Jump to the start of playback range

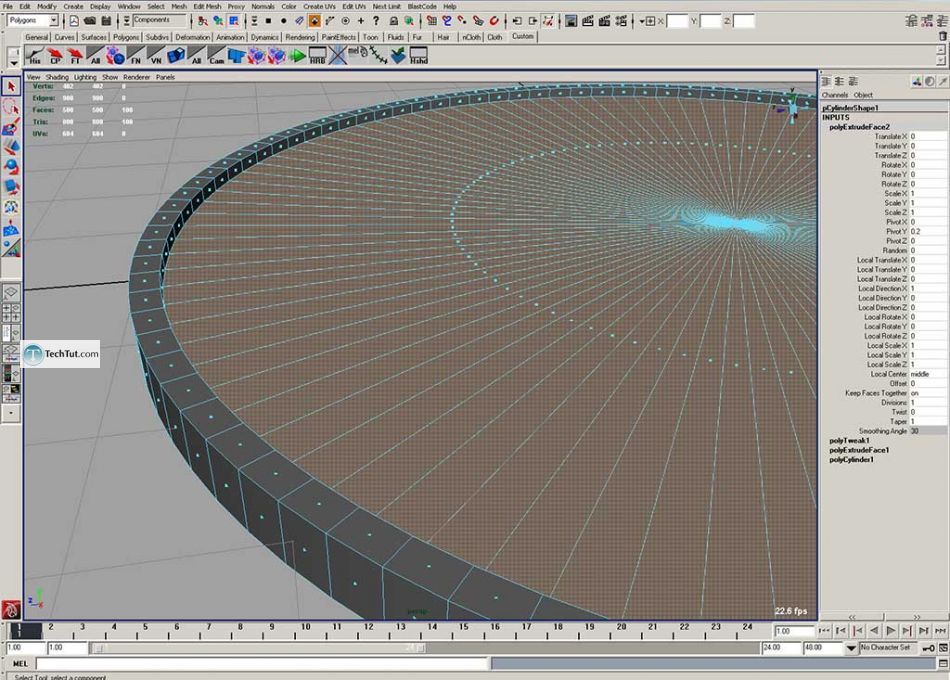click(x=824, y=631)
